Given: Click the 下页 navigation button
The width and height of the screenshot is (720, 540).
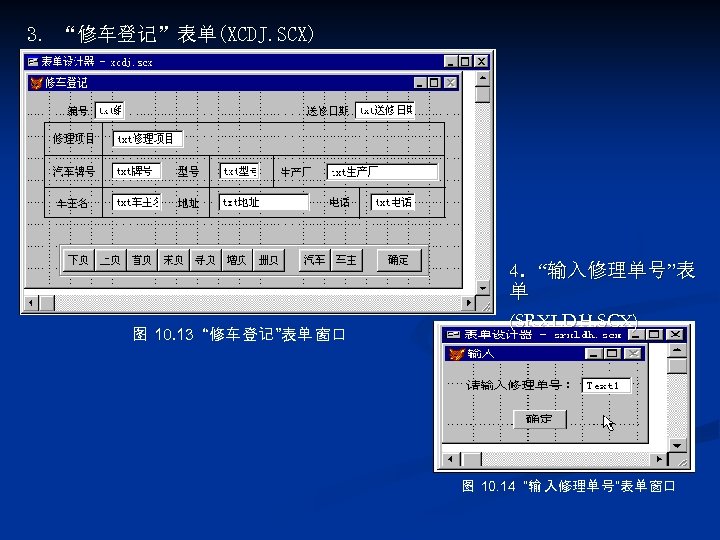Looking at the screenshot, I should [78, 260].
